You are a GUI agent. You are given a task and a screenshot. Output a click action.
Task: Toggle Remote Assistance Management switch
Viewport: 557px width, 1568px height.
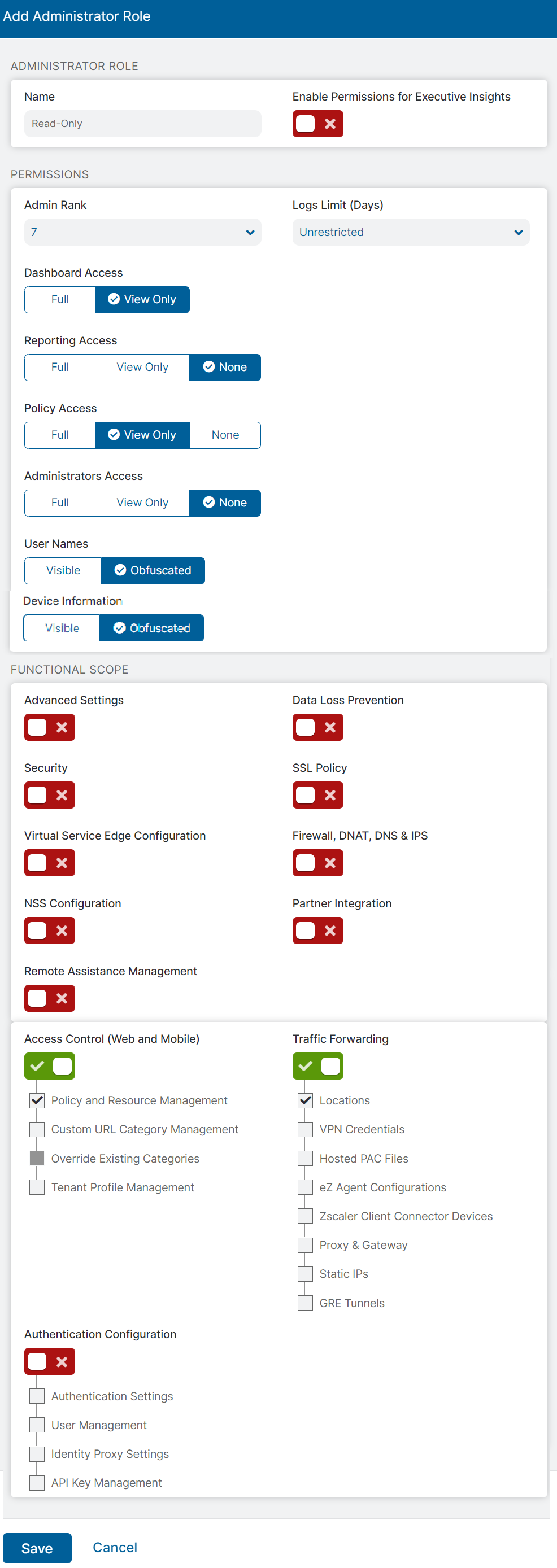(49, 998)
